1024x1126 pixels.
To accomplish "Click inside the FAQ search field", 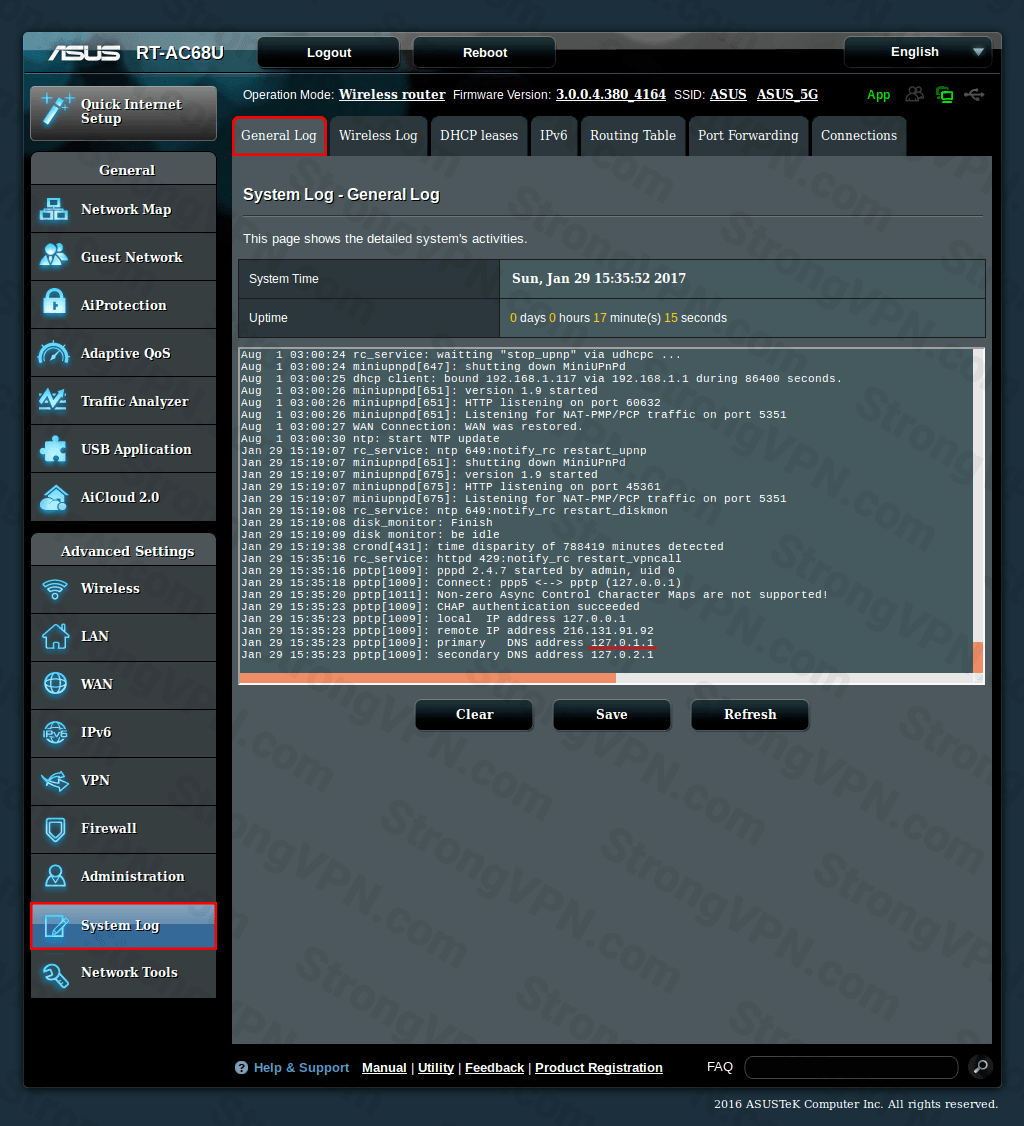I will [852, 1067].
